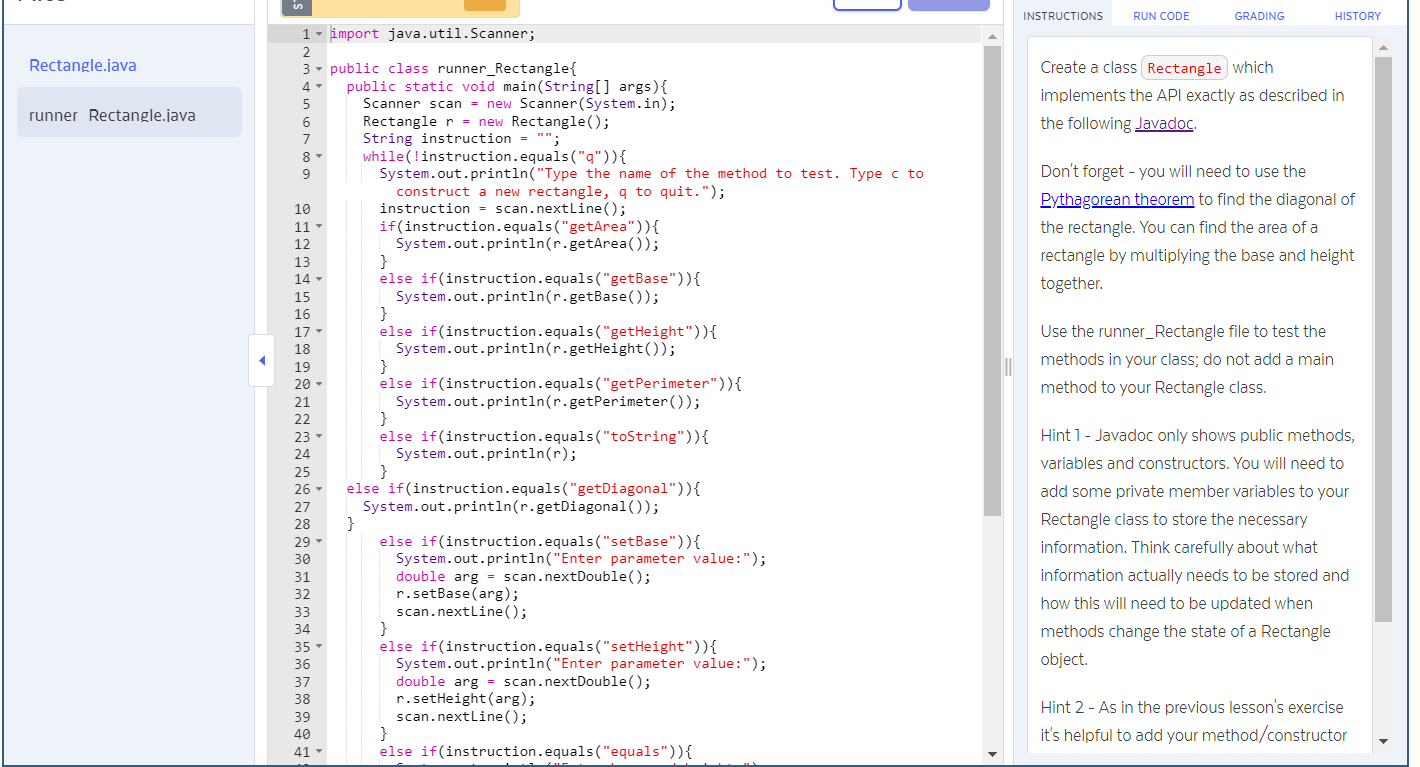
Task: Collapse the setBase else-if at line 29
Action: pos(318,541)
